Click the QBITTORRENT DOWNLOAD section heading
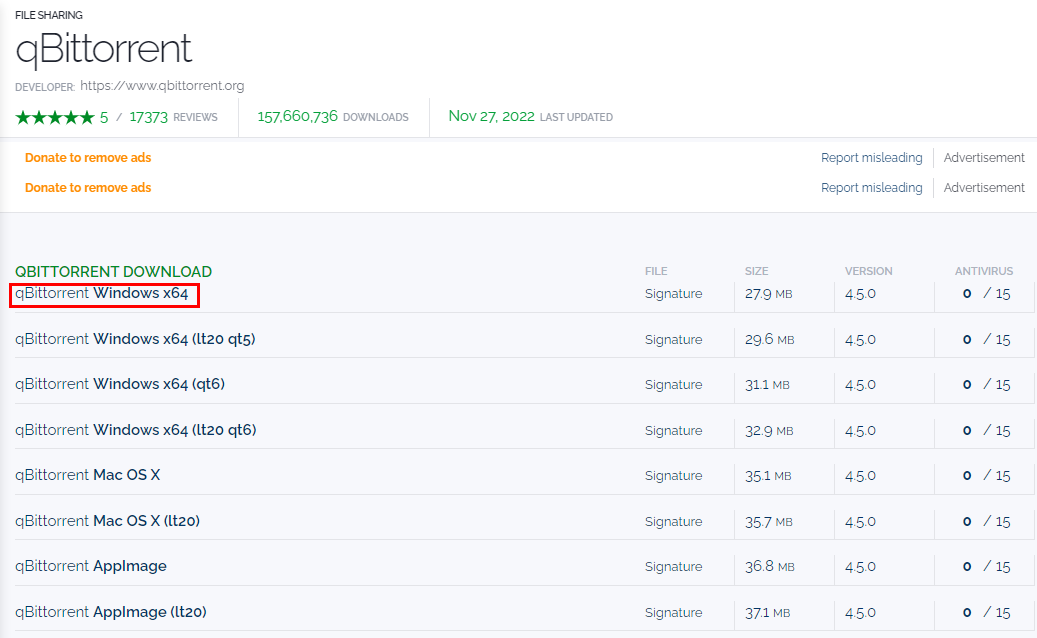Viewport: 1037px width, 638px height. pos(113,272)
